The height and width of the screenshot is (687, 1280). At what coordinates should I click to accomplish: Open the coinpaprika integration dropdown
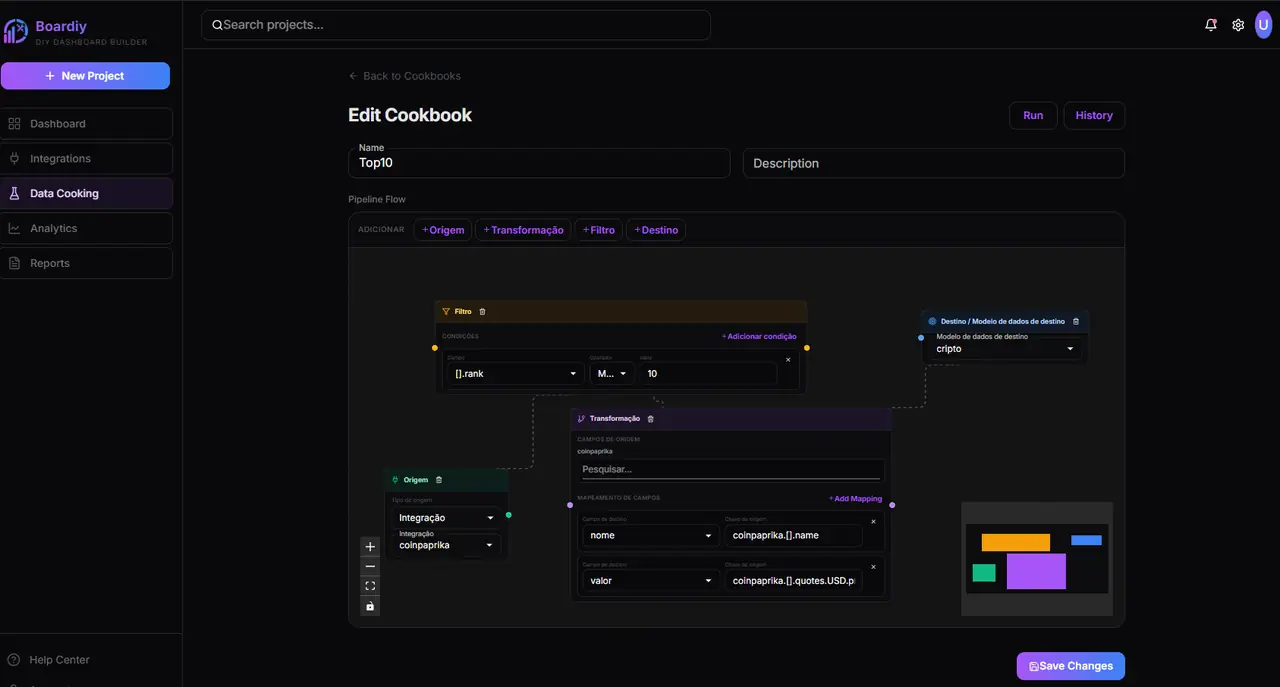446,545
